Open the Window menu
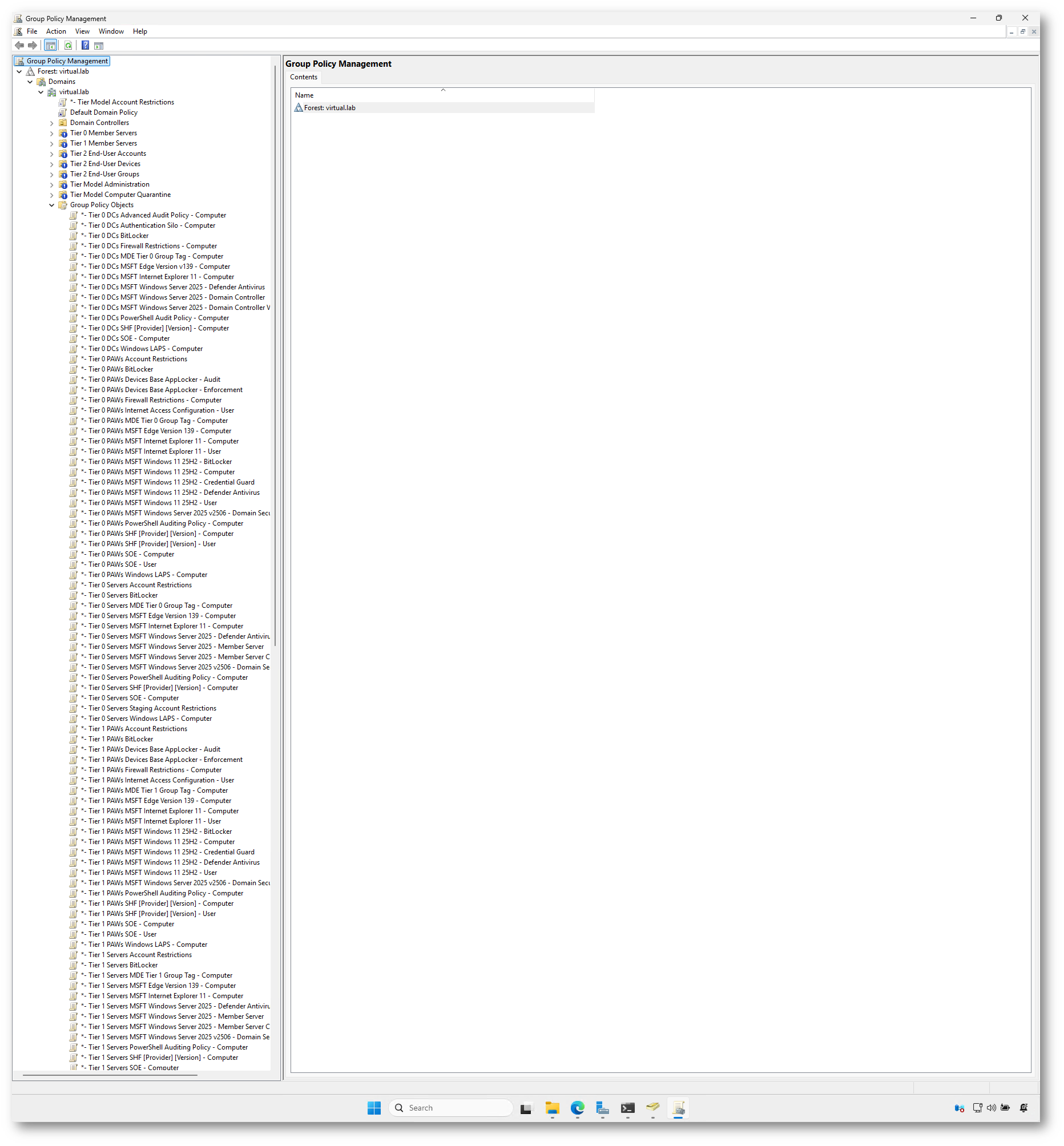Image resolution: width=1064 pixels, height=1146 pixels. pos(111,31)
